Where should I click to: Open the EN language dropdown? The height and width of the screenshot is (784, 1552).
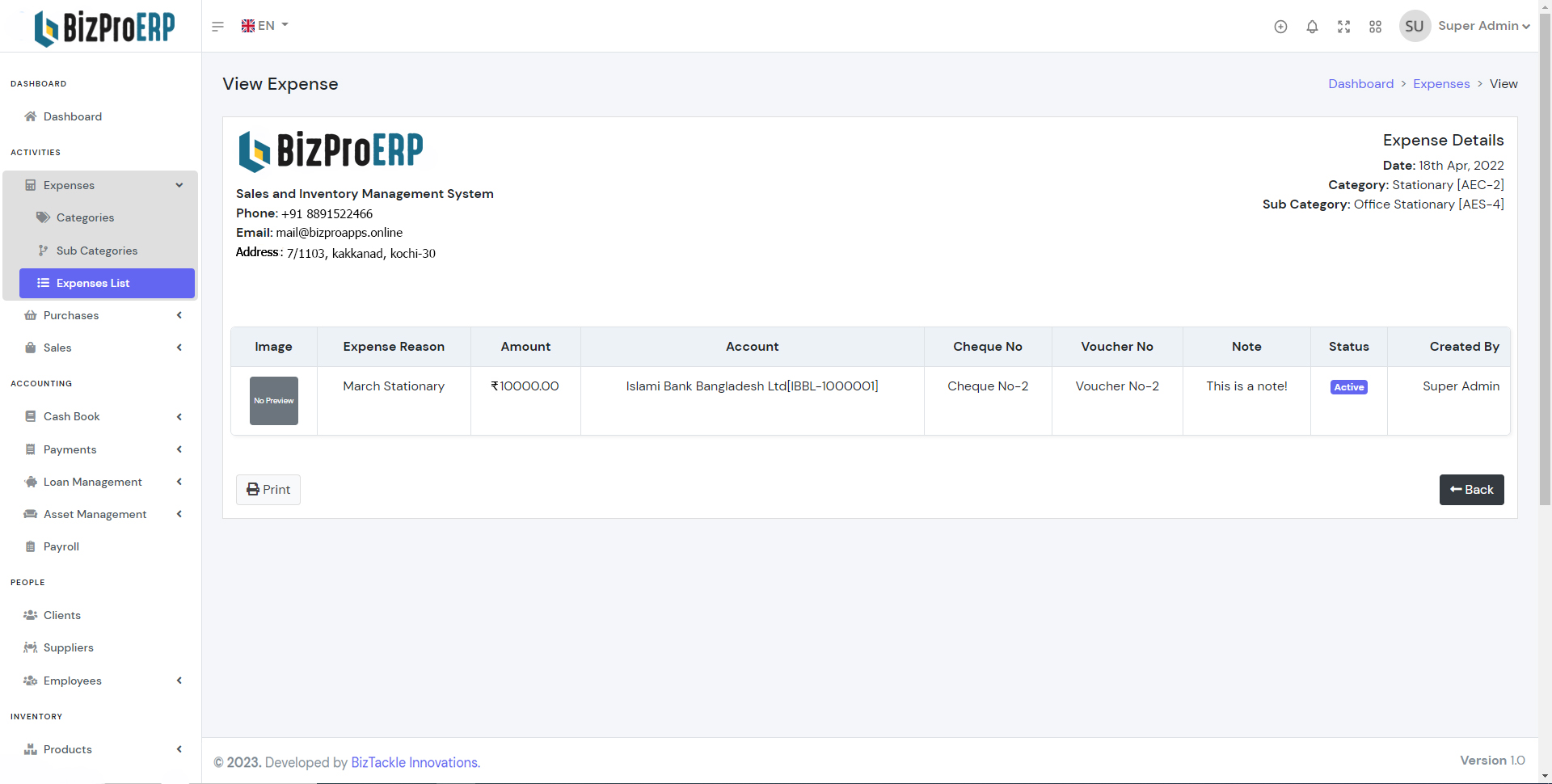click(x=264, y=26)
